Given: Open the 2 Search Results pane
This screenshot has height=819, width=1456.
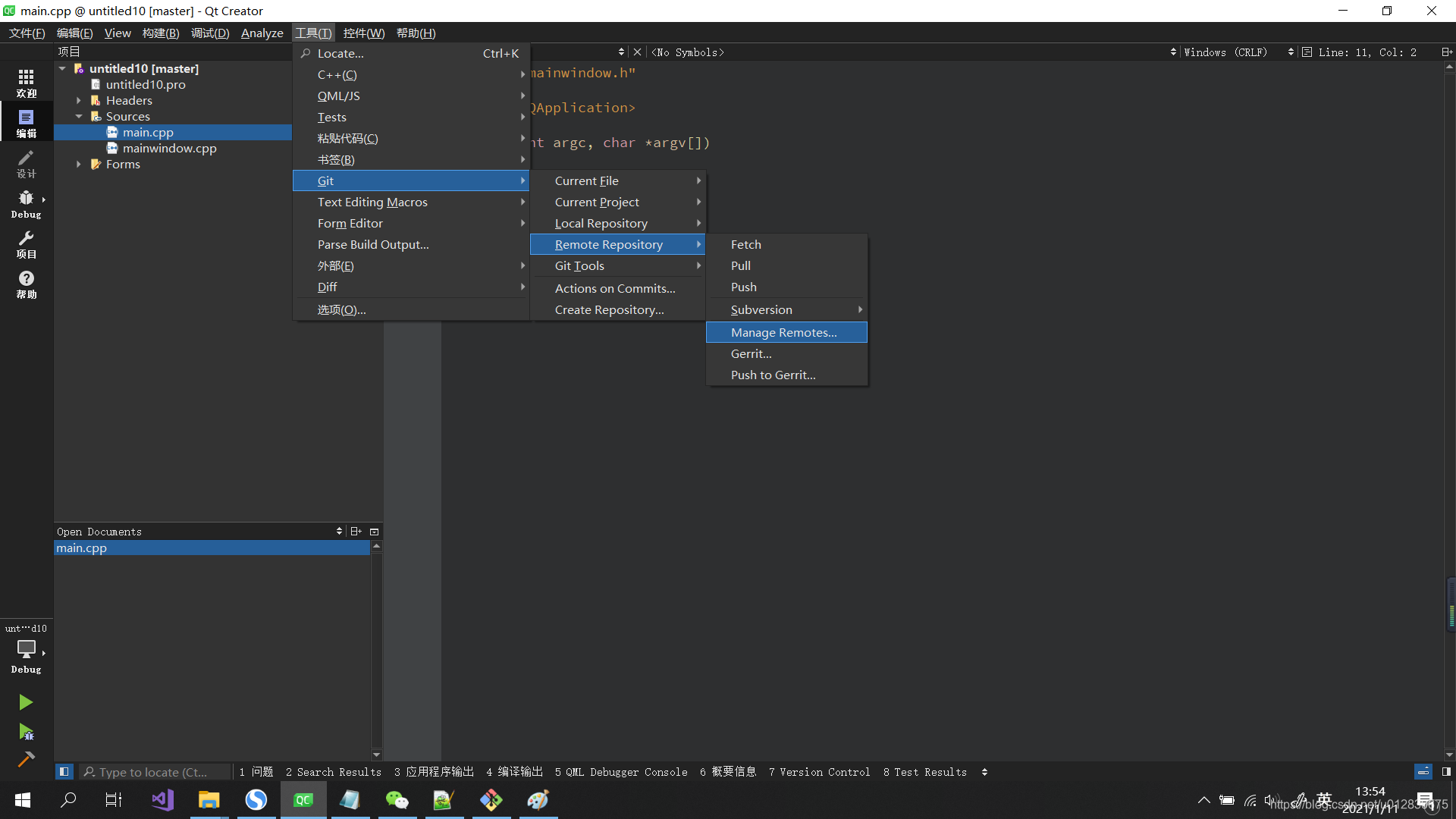Looking at the screenshot, I should 334,772.
